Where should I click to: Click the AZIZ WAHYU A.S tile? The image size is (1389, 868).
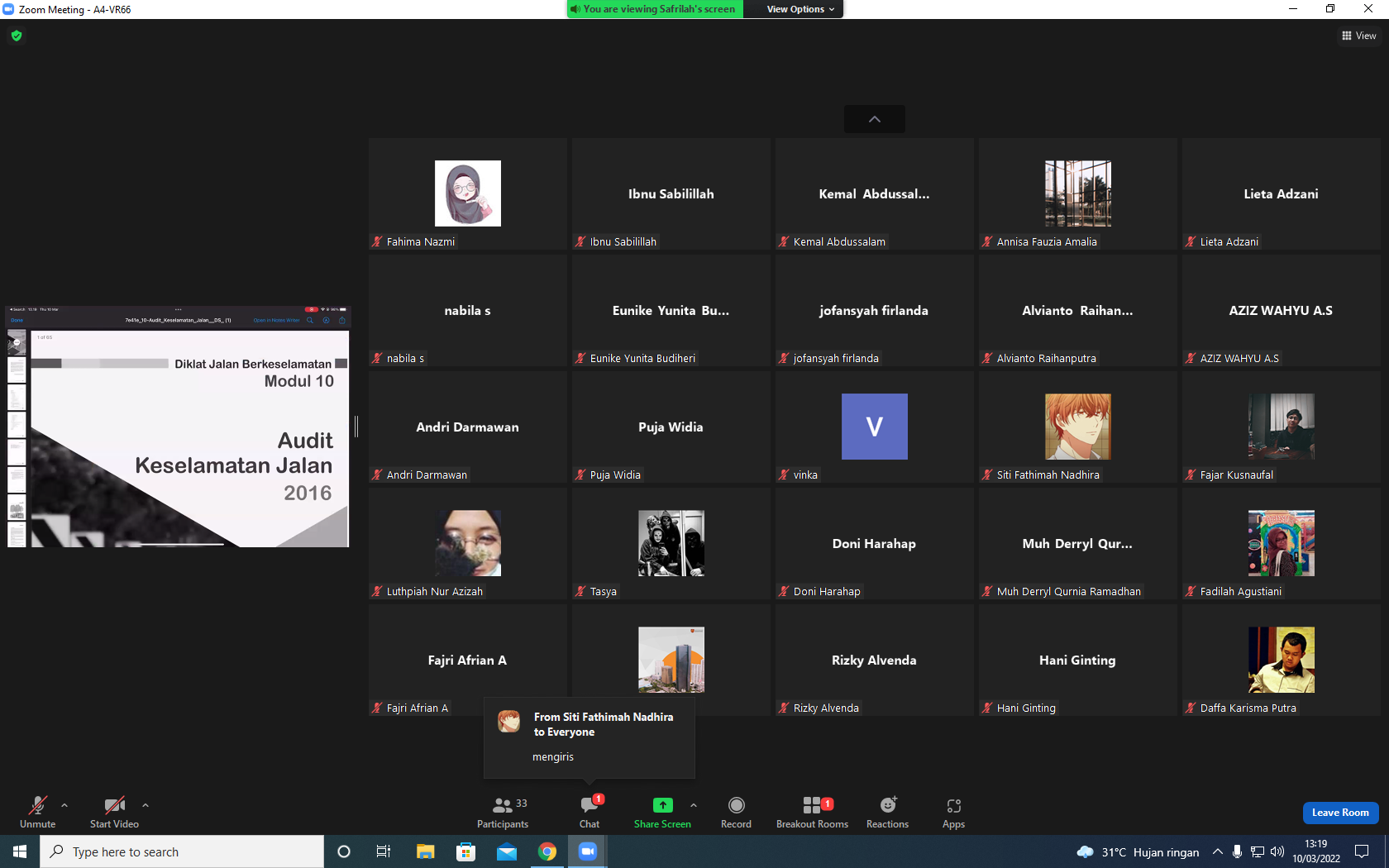point(1281,310)
